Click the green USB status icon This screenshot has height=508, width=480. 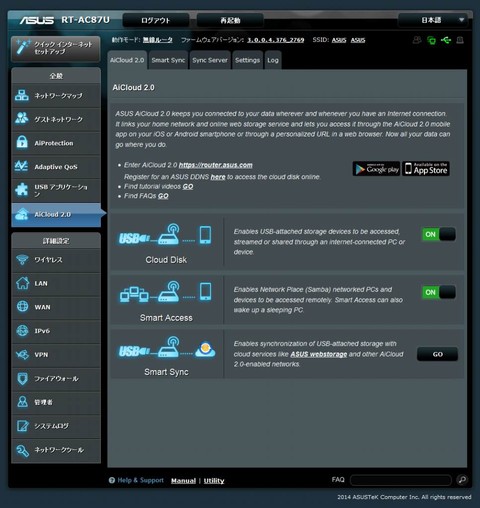pyautogui.click(x=446, y=40)
